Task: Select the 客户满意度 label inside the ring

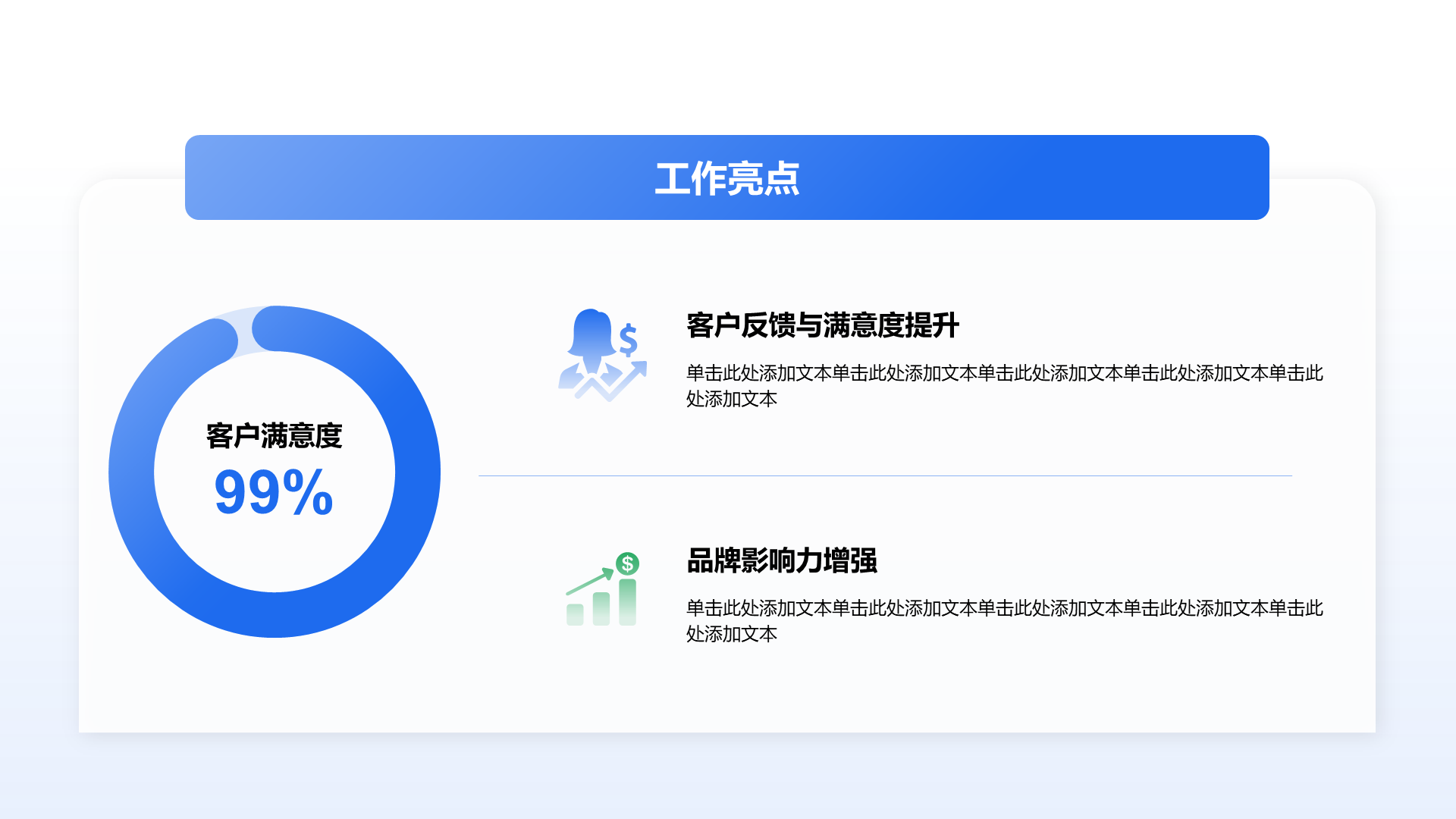Action: click(274, 436)
